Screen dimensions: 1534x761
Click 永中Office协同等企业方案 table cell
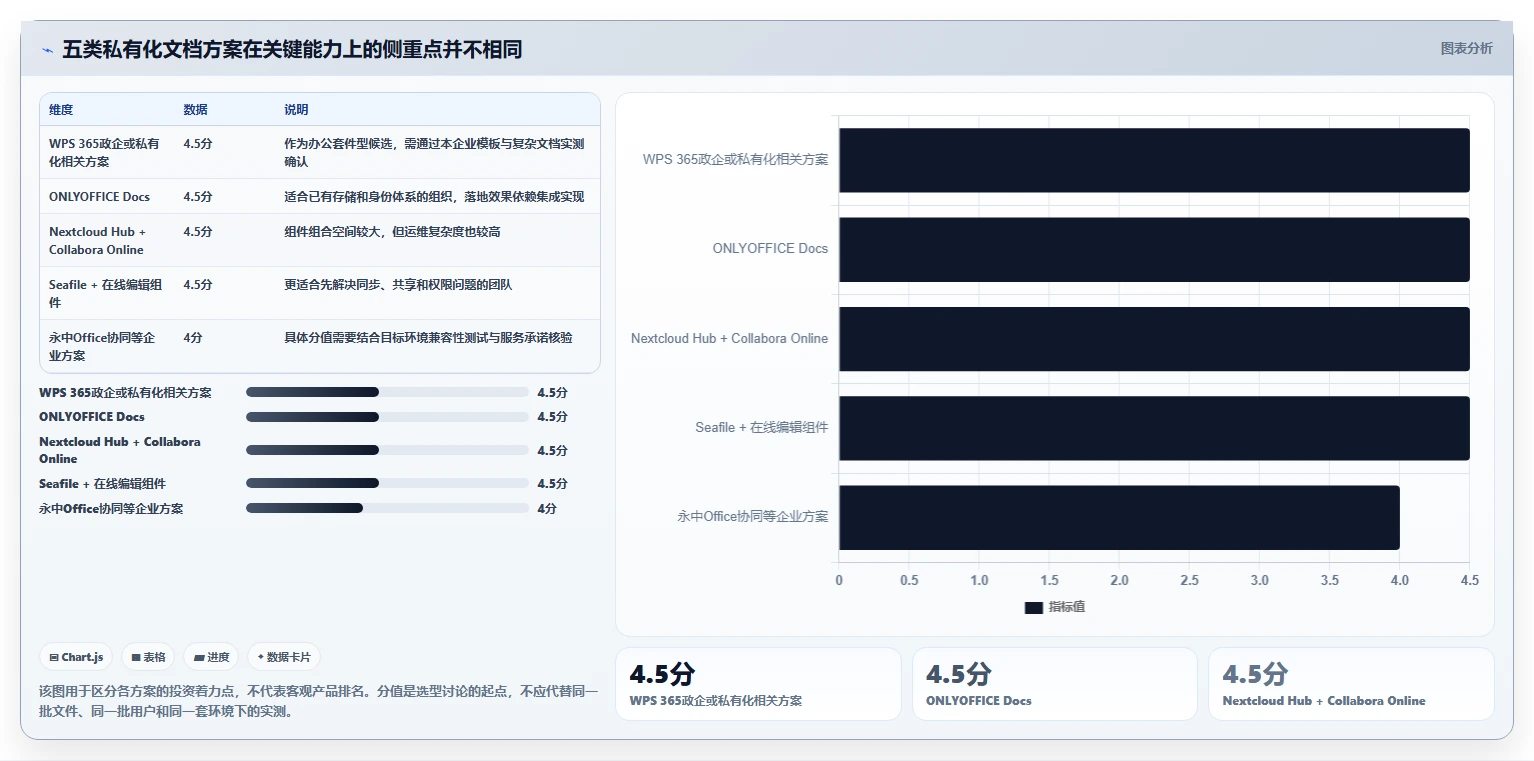tap(102, 346)
